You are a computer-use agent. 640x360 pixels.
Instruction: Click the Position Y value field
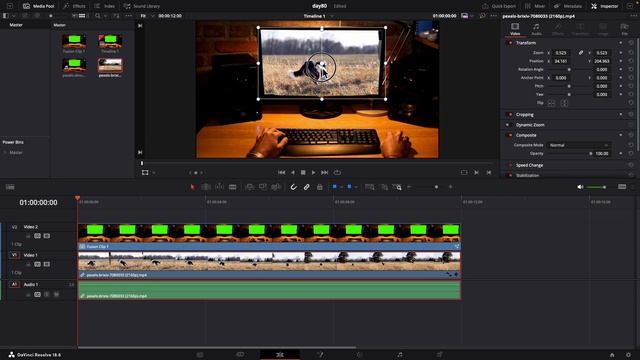pyautogui.click(x=602, y=61)
